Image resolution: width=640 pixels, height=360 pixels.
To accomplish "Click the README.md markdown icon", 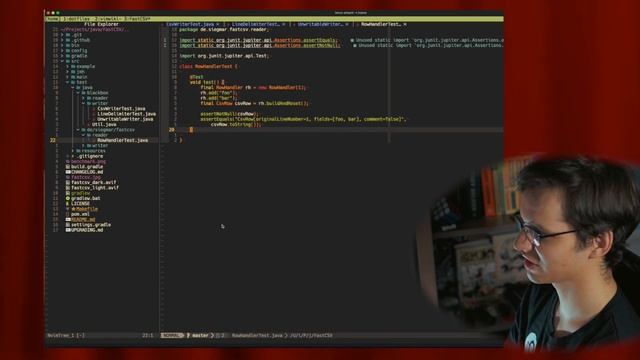I will point(68,220).
